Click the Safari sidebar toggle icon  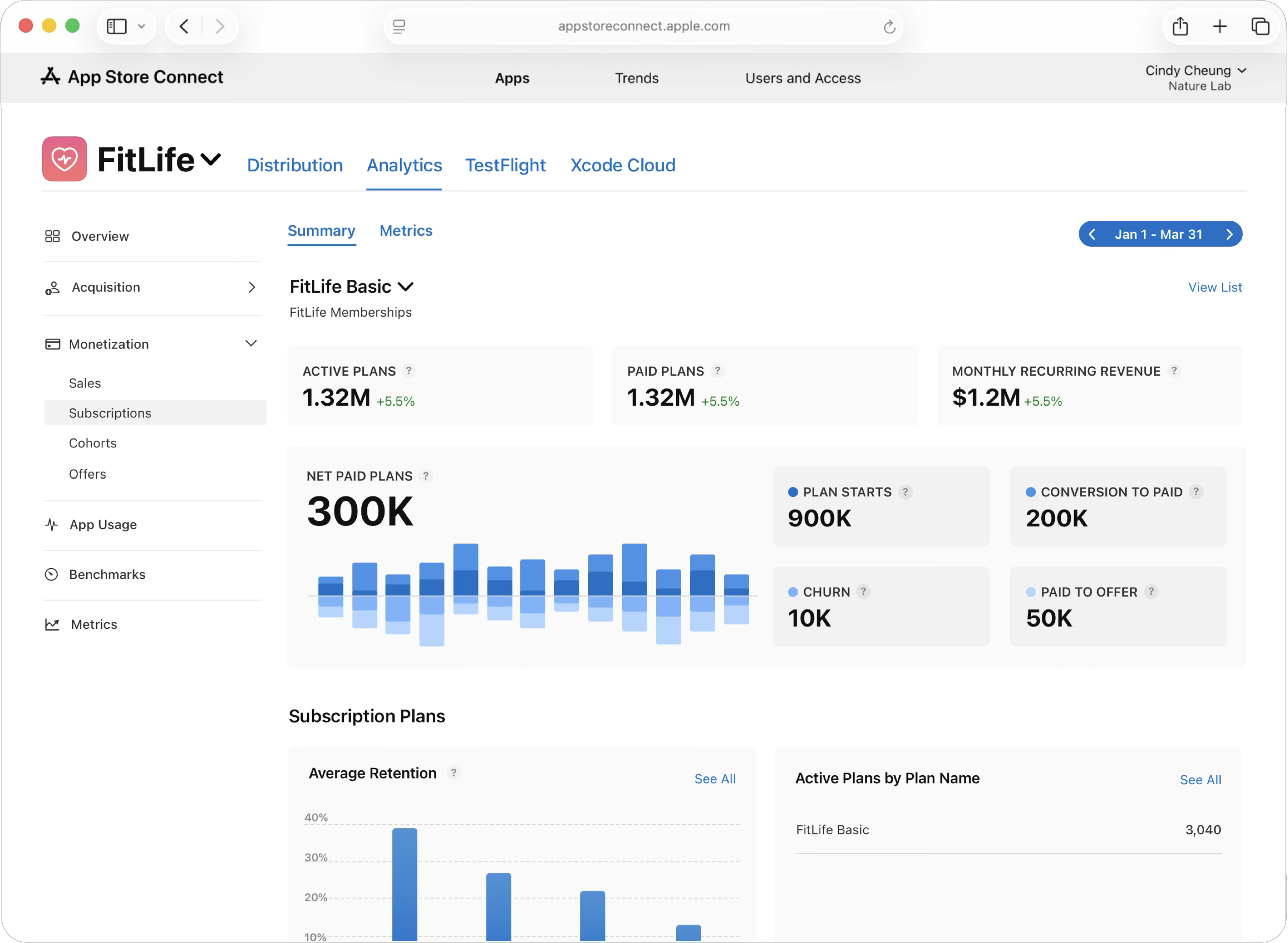117,26
